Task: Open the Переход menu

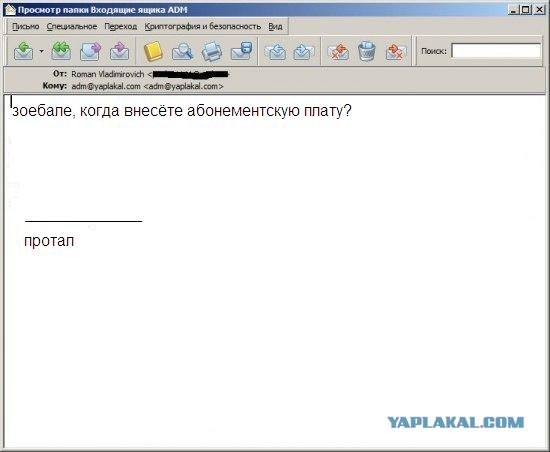Action: [121, 27]
